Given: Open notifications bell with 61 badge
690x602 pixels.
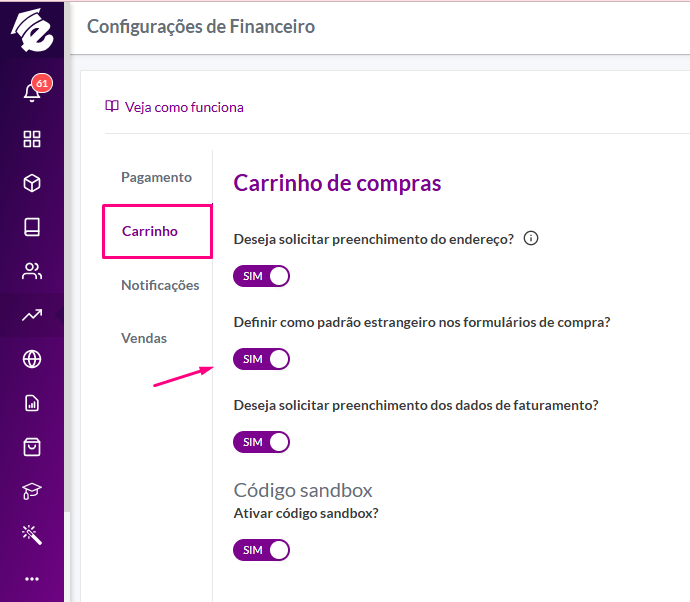Looking at the screenshot, I should 34,89.
